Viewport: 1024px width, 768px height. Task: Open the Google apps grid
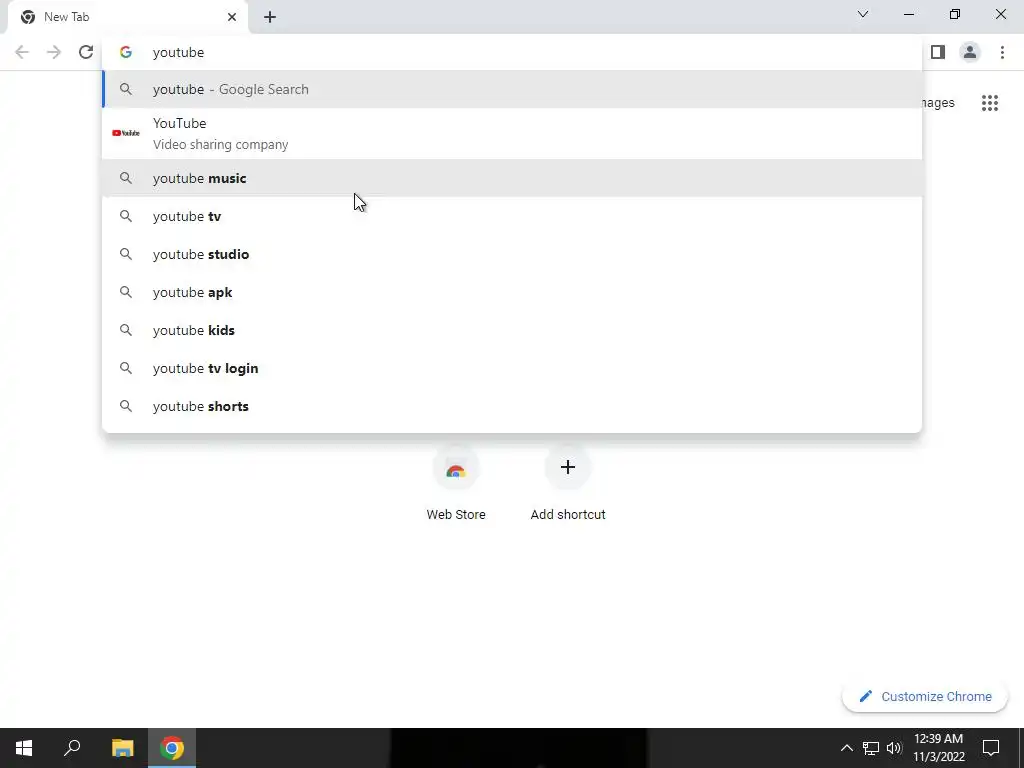point(989,103)
